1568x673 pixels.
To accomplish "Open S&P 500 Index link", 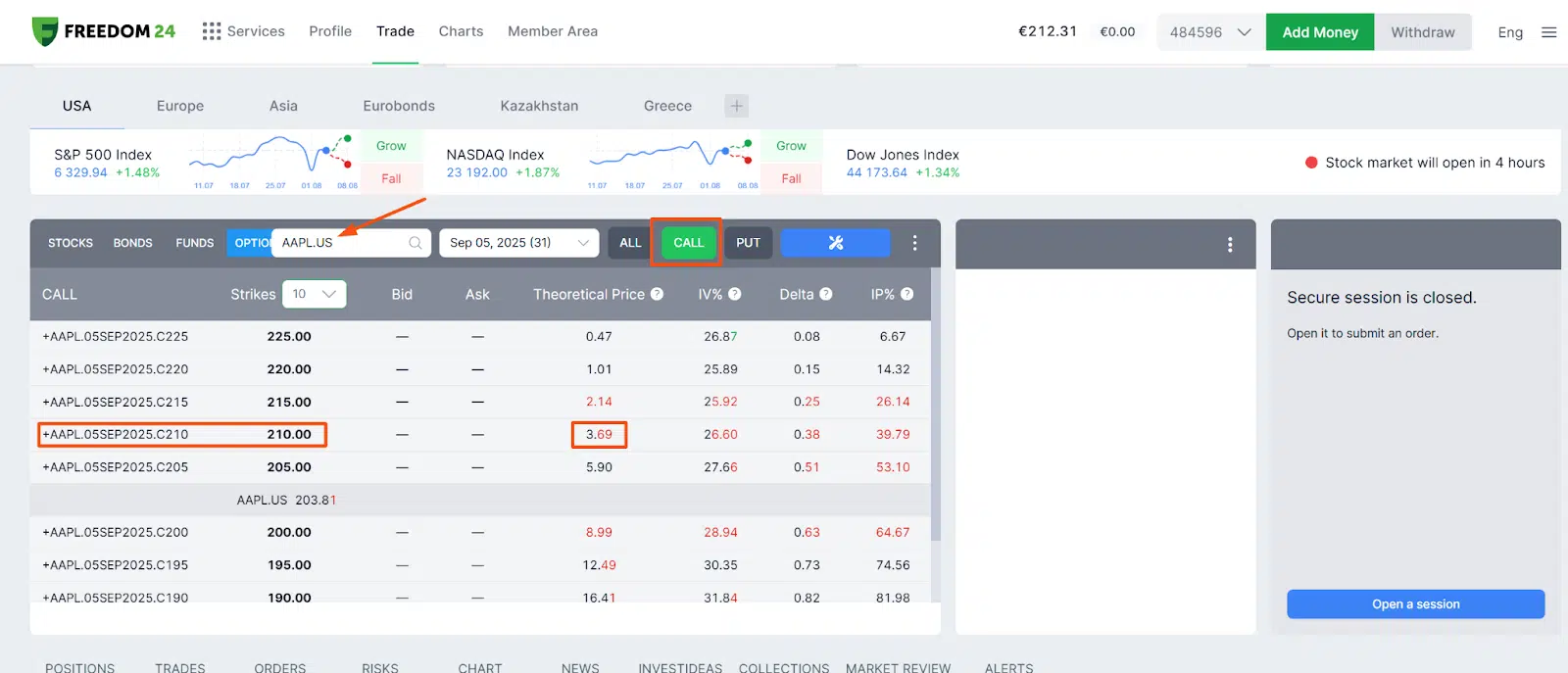I will [103, 155].
